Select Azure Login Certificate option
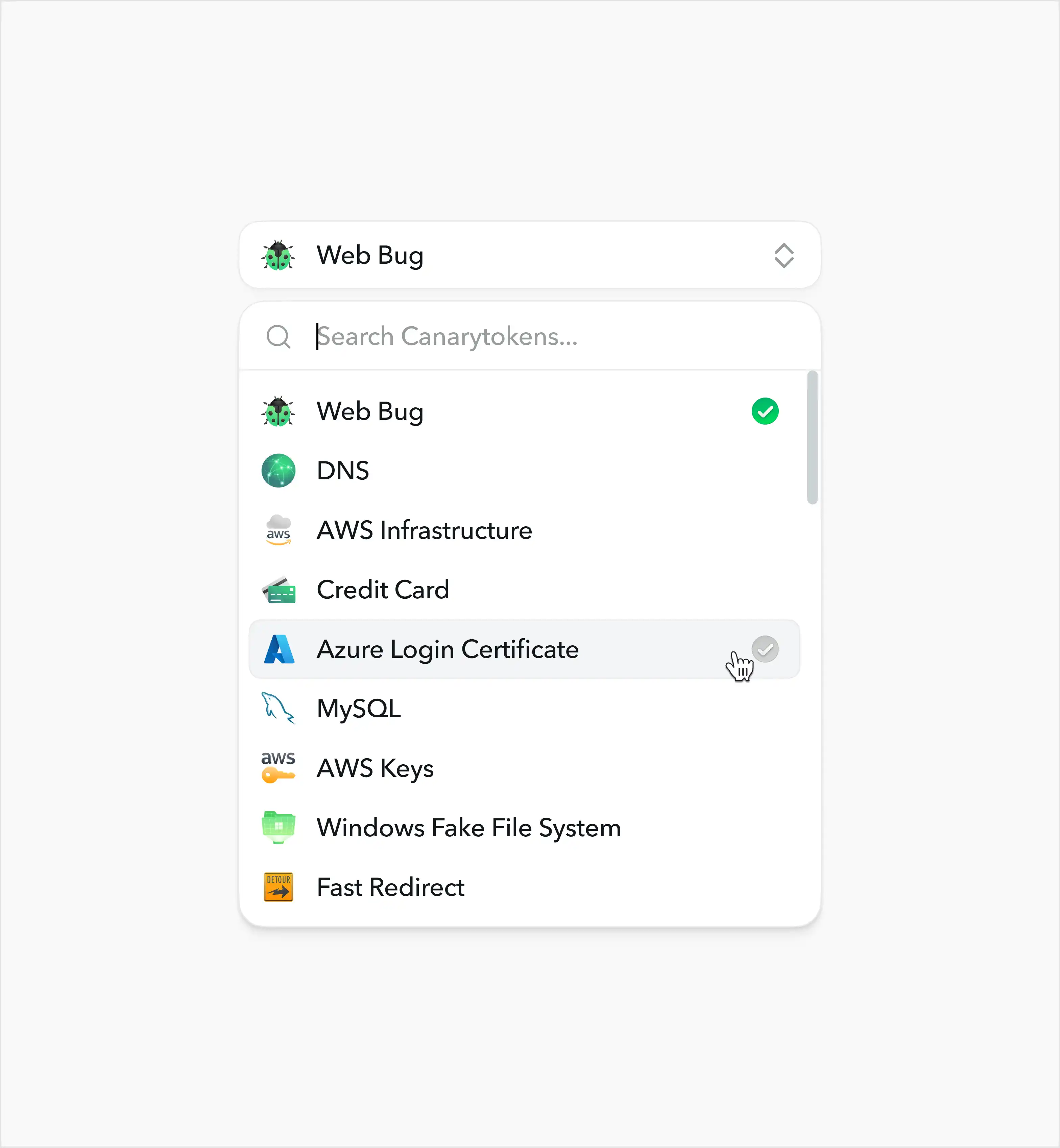1060x1148 pixels. (524, 649)
